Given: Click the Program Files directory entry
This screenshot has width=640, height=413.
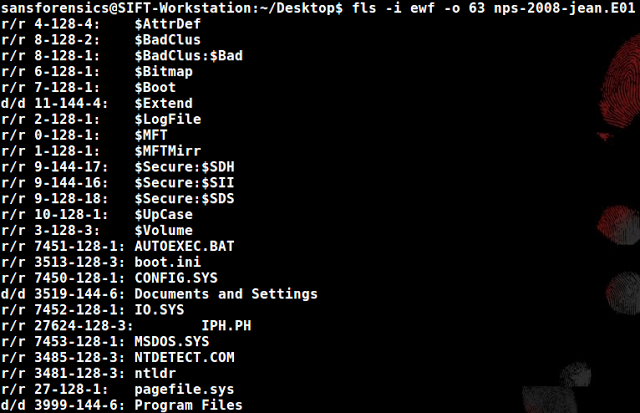Looking at the screenshot, I should click(189, 405).
